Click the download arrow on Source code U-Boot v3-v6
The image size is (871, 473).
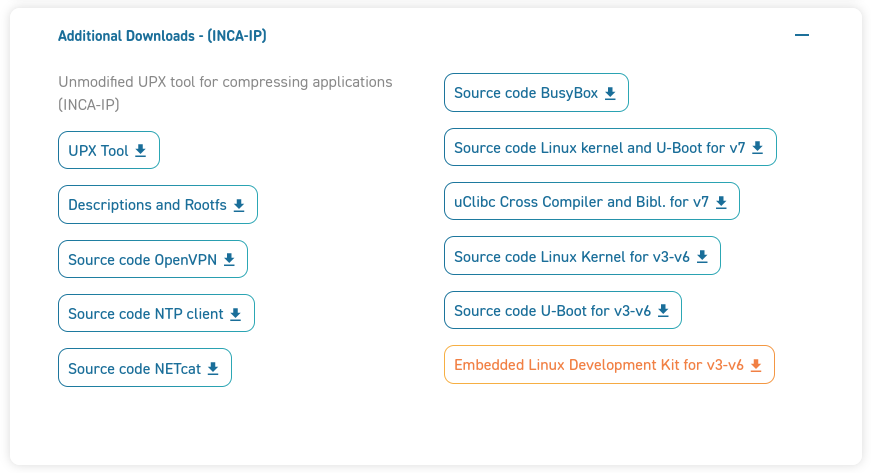663,311
